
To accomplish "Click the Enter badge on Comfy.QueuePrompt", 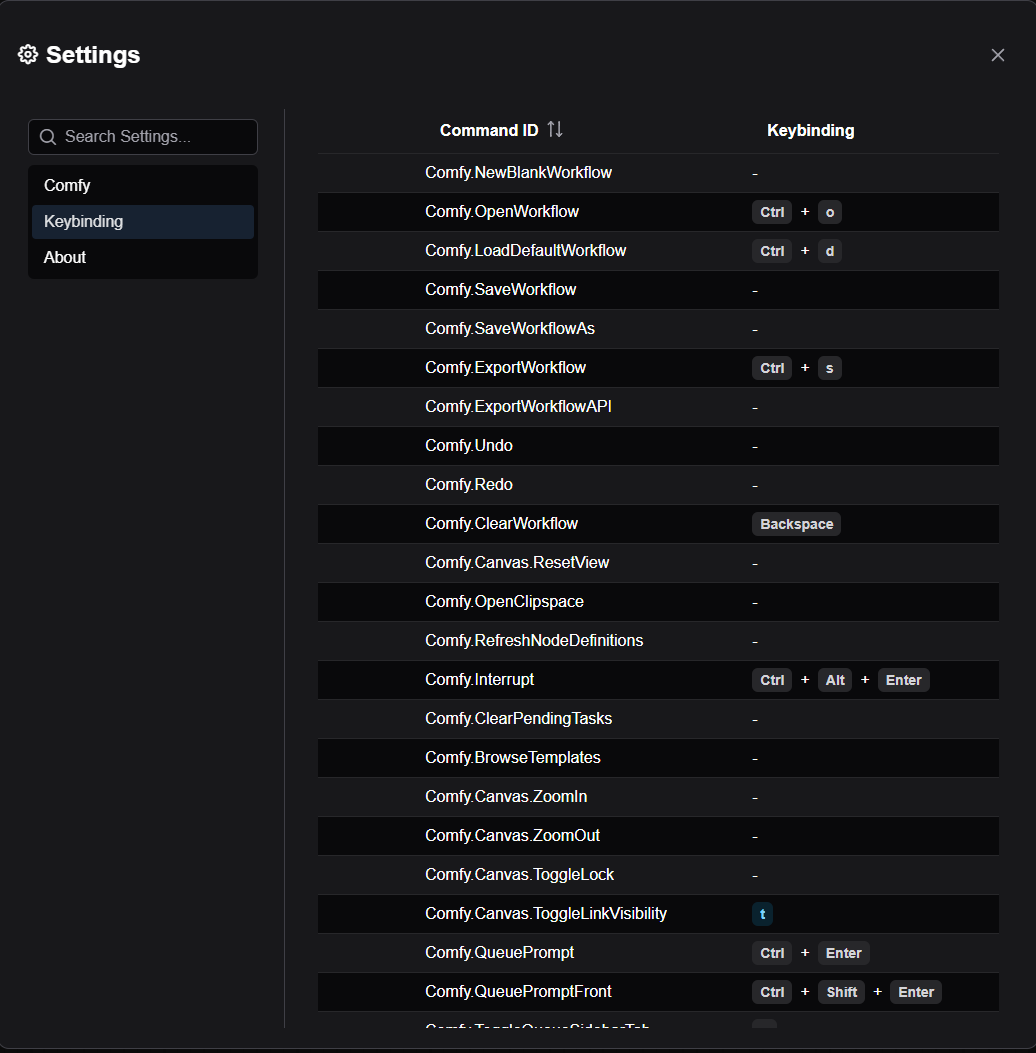I will 843,952.
